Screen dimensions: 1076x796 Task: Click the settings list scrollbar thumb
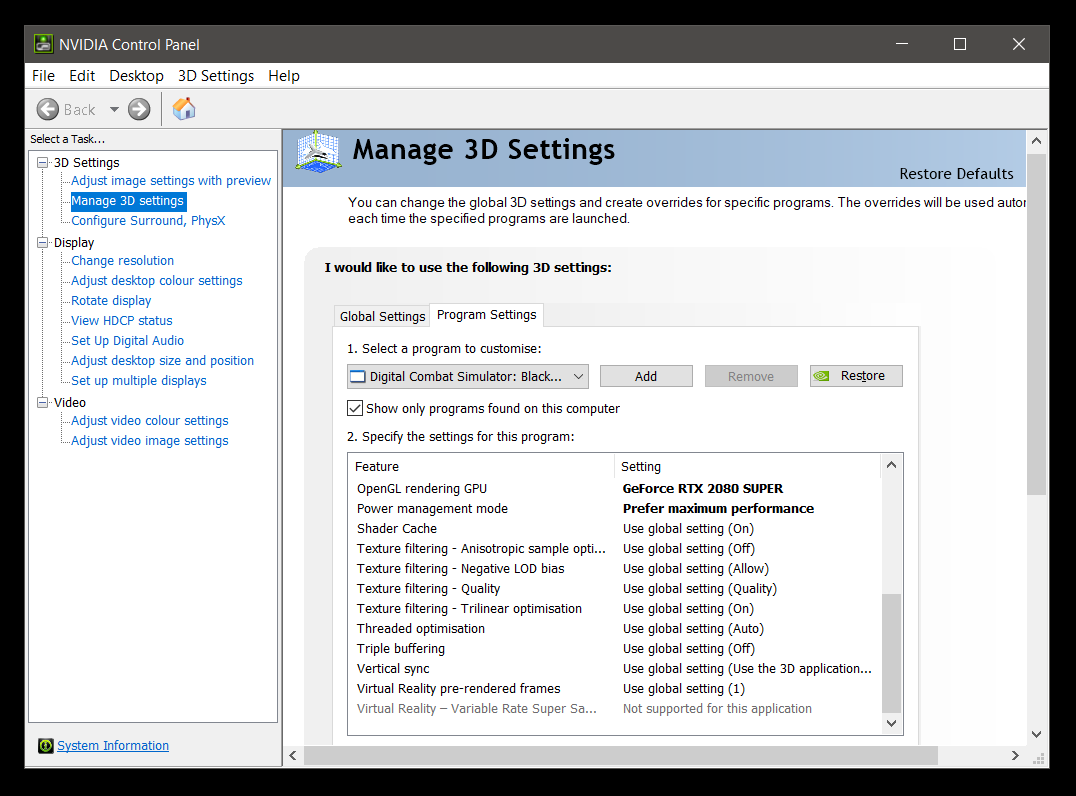pos(891,653)
